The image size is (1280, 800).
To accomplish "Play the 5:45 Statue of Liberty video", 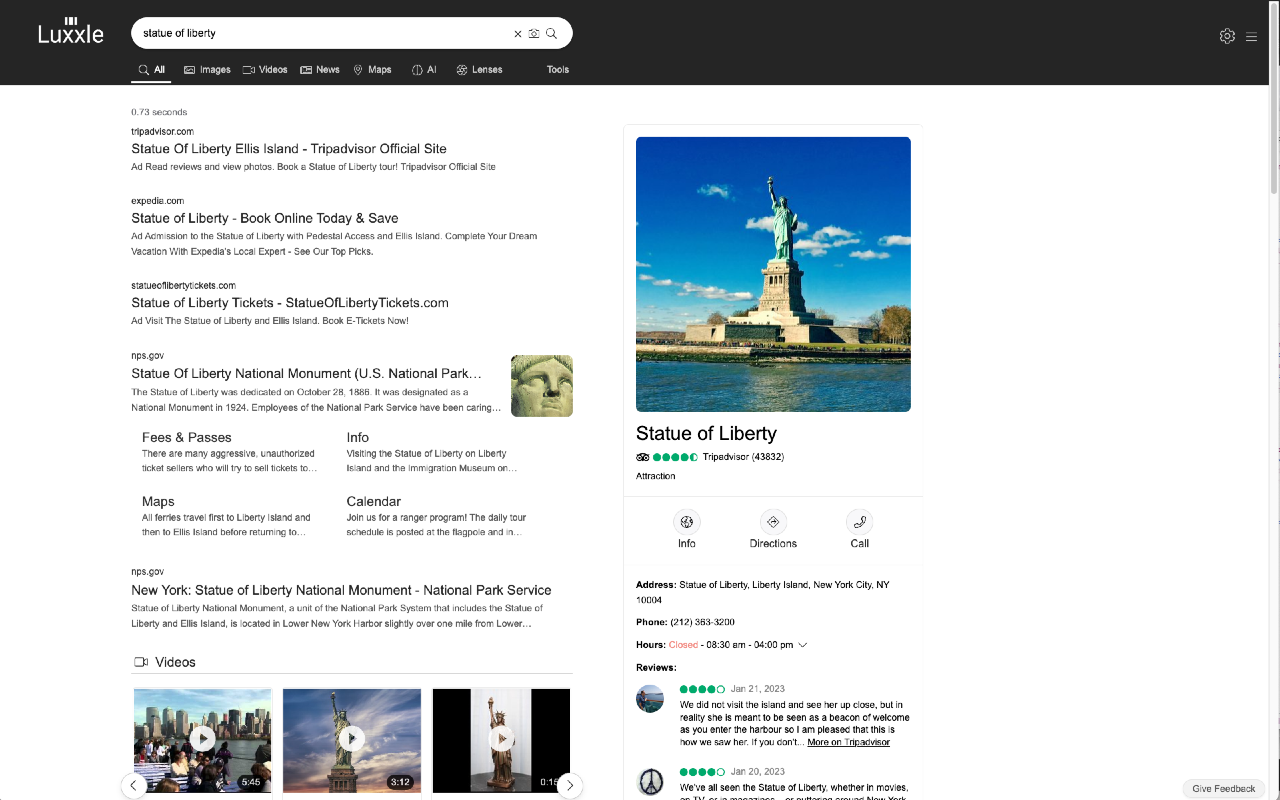I will click(x=202, y=738).
